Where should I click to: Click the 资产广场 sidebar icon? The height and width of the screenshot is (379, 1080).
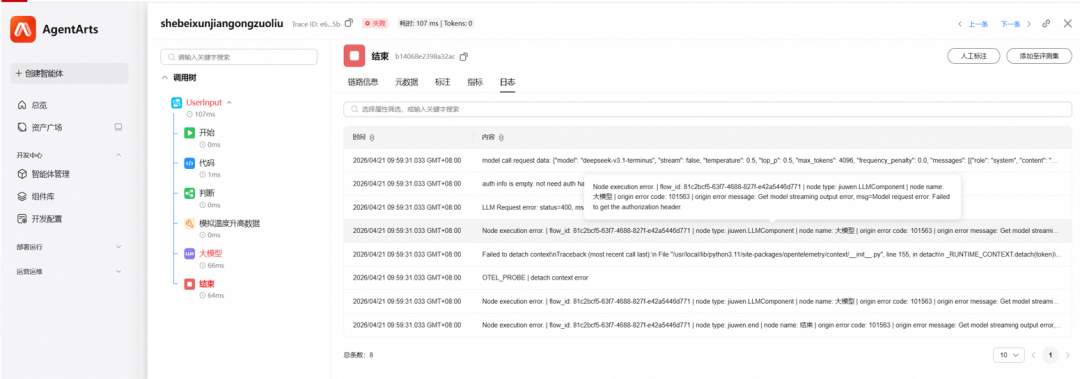coord(22,127)
